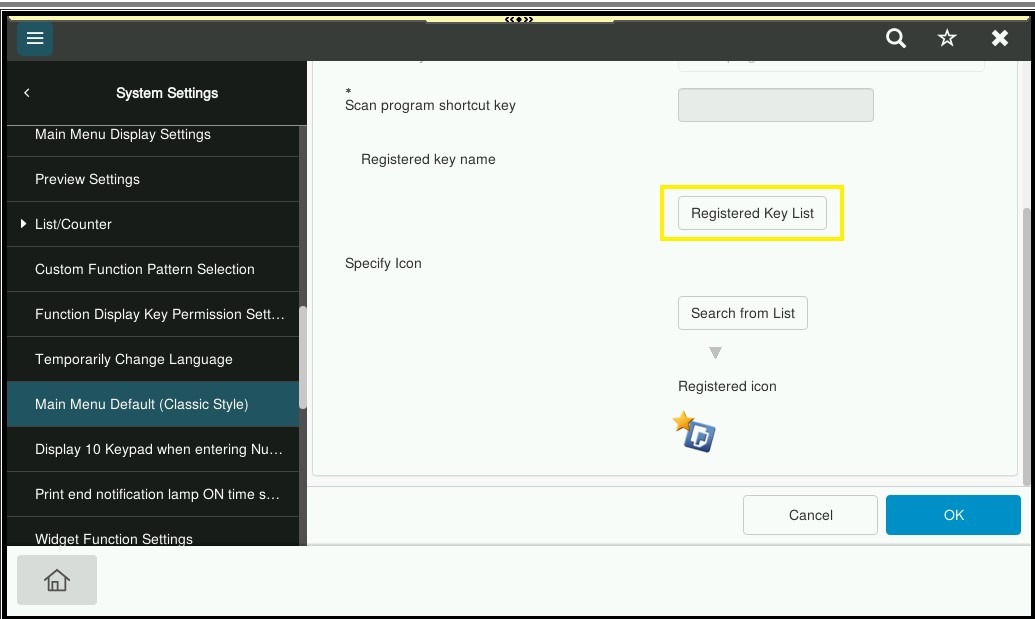This screenshot has height=619, width=1035.
Task: Click the Search from List button
Action: (x=742, y=313)
